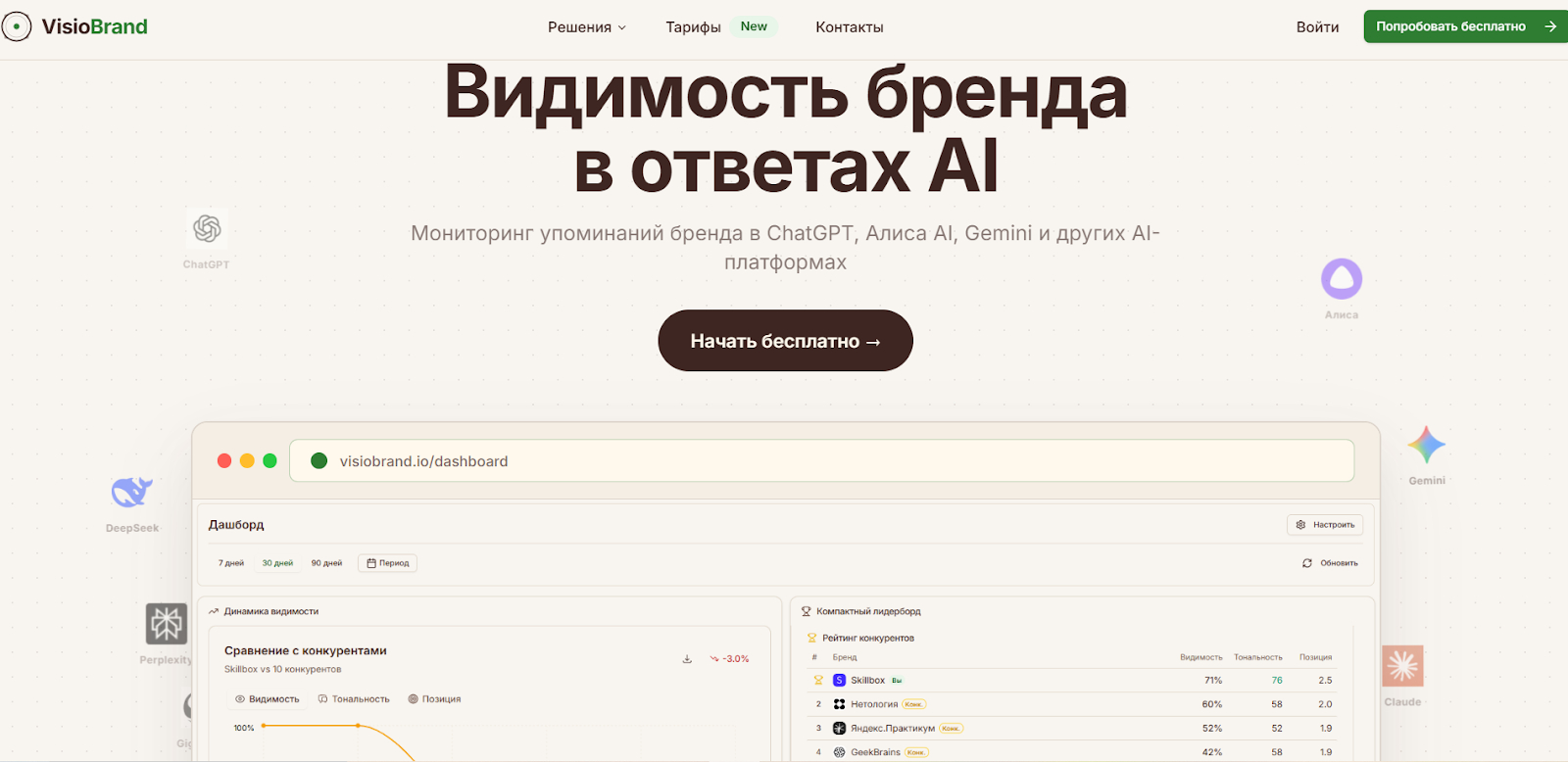Click the Попробовать бесплатно button
Image resolution: width=1568 pixels, height=762 pixels.
tap(1465, 26)
